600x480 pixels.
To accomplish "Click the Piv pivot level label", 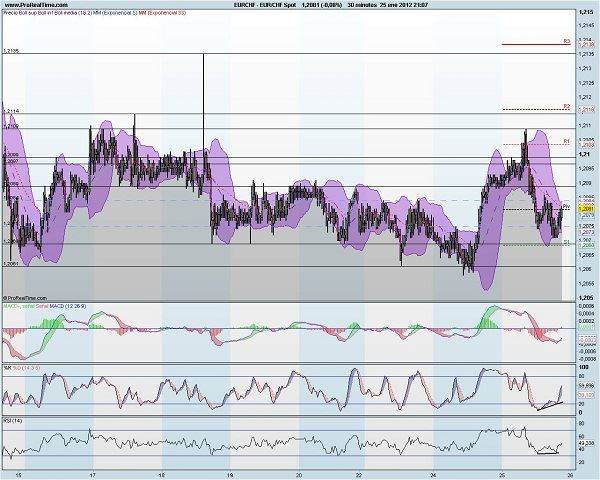I will click(x=567, y=206).
